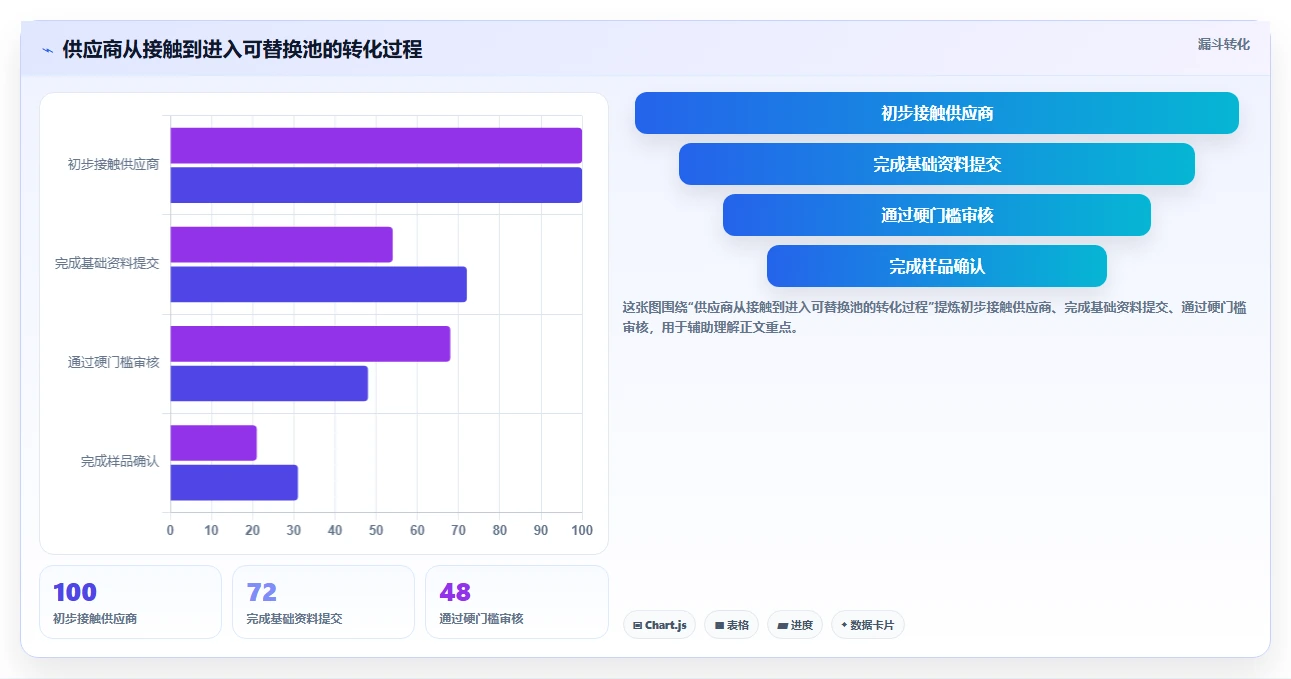
Task: Click the 初步接触供应商 funnel step
Action: point(937,113)
